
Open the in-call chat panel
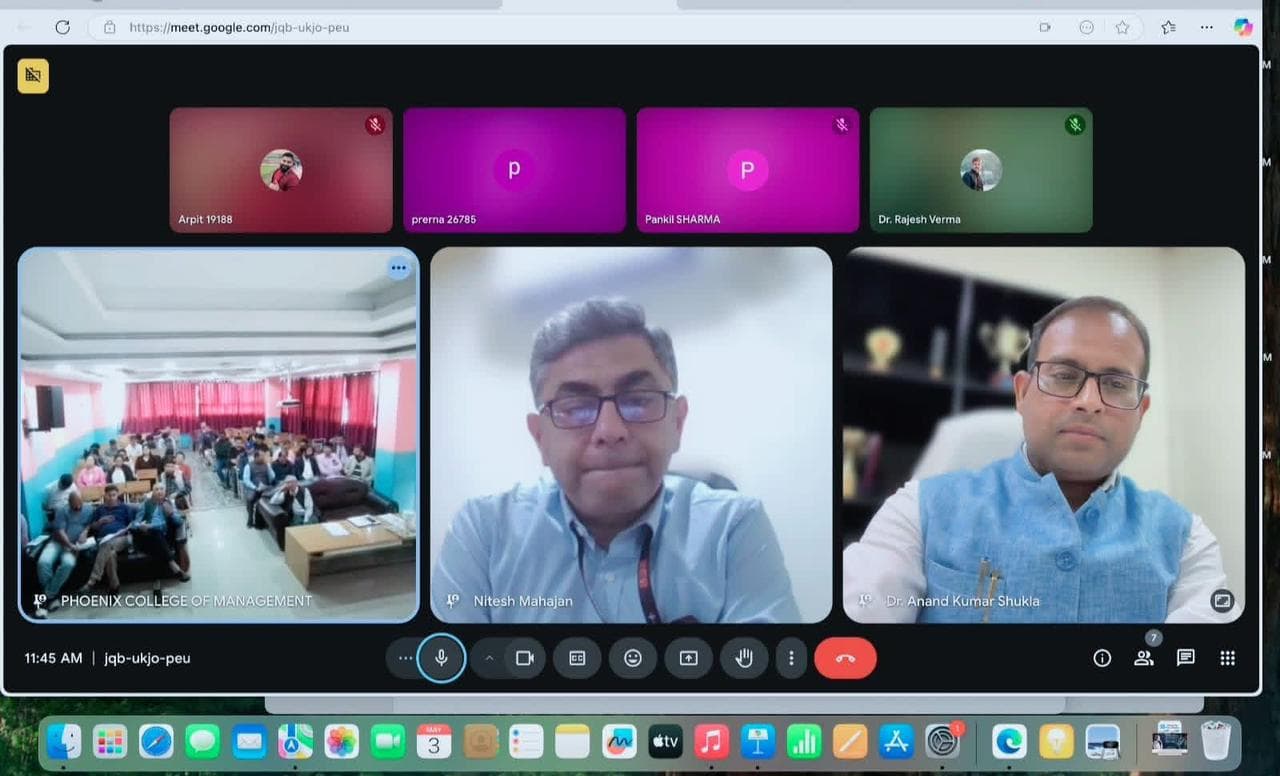[1186, 658]
